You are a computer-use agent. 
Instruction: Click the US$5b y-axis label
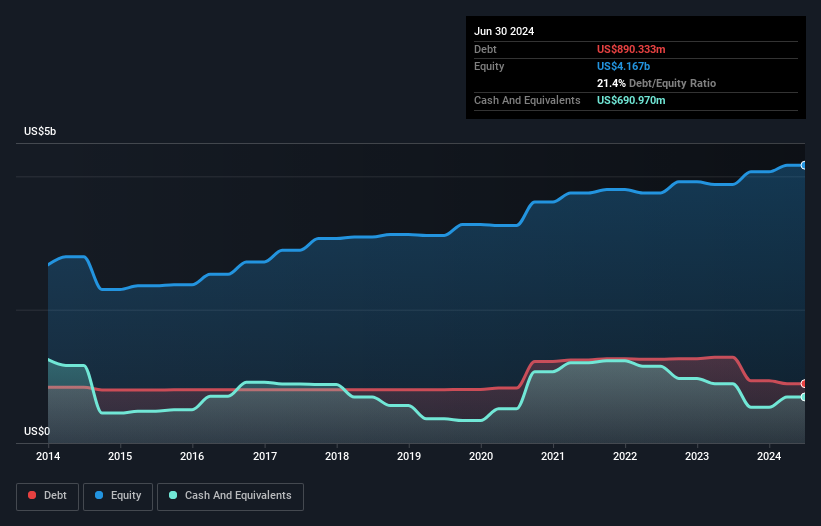(40, 131)
